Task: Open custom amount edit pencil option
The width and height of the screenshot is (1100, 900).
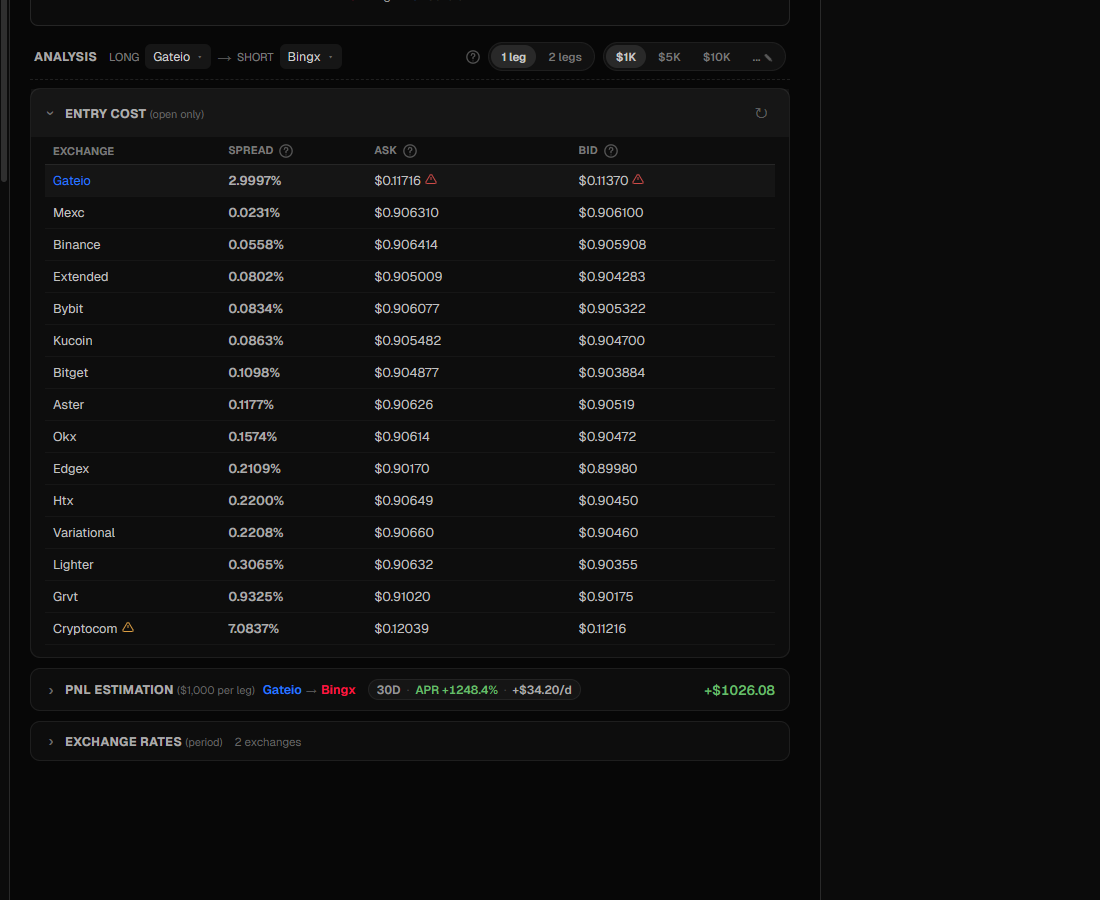Action: pos(763,58)
